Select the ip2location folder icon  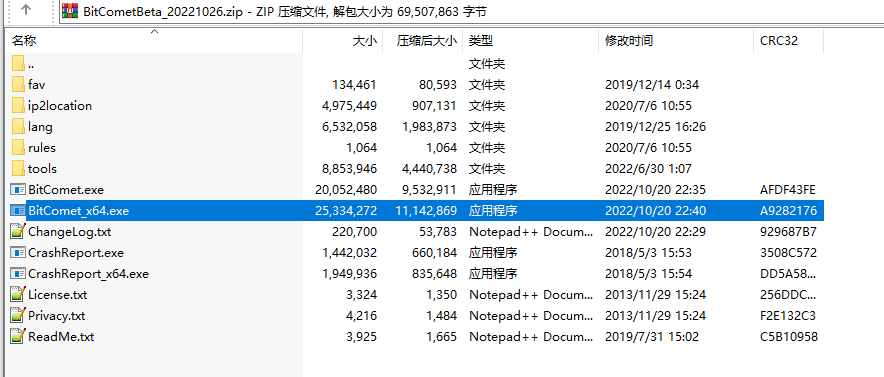pos(18,105)
